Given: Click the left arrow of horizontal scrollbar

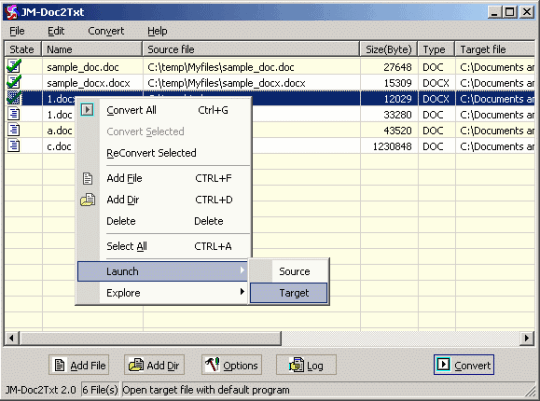Looking at the screenshot, I should [x=12, y=338].
